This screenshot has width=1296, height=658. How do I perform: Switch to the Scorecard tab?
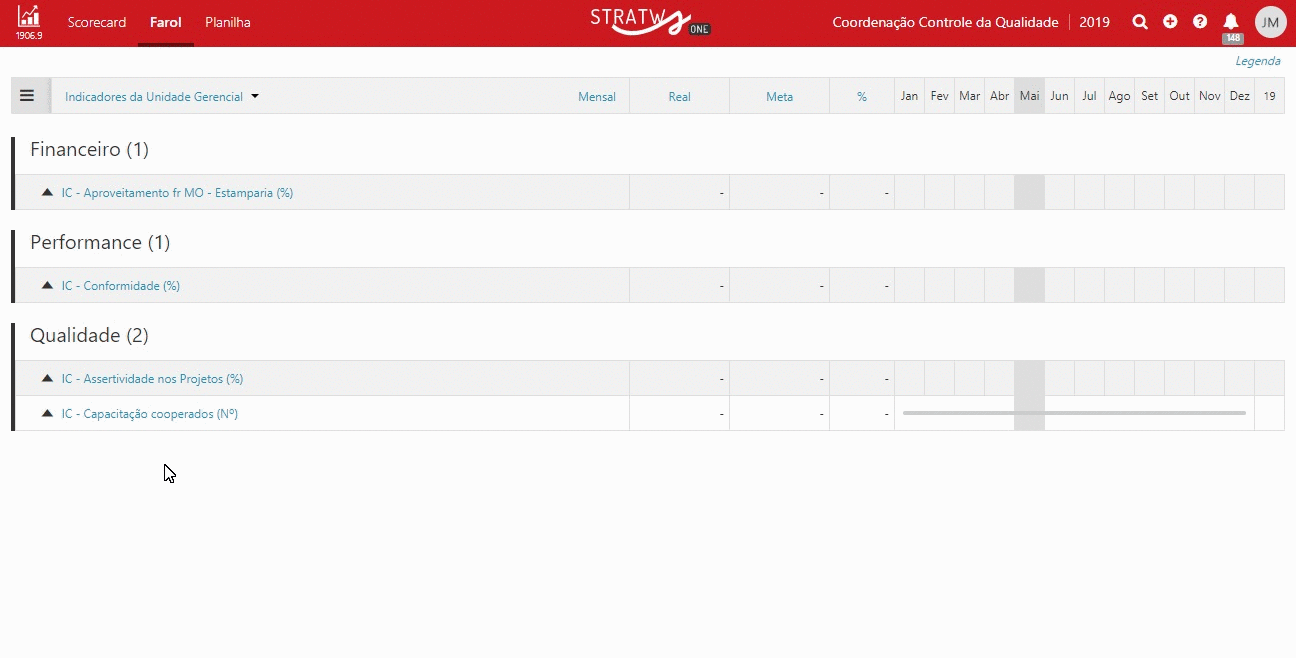(97, 22)
